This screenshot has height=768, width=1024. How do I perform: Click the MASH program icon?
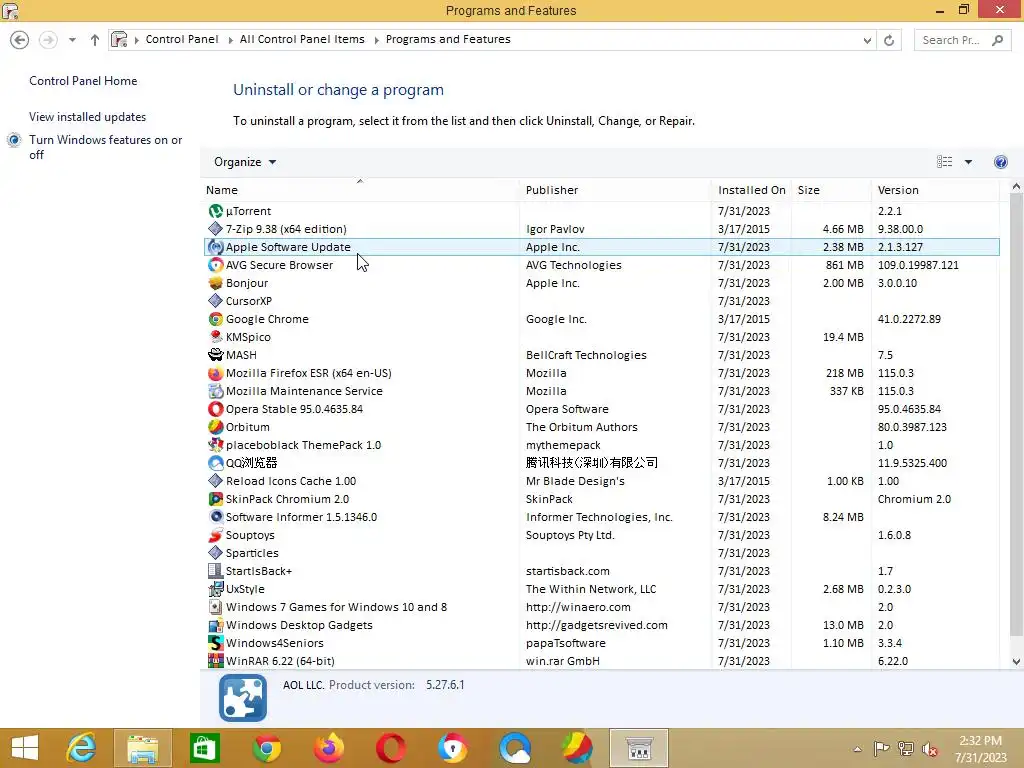point(216,355)
